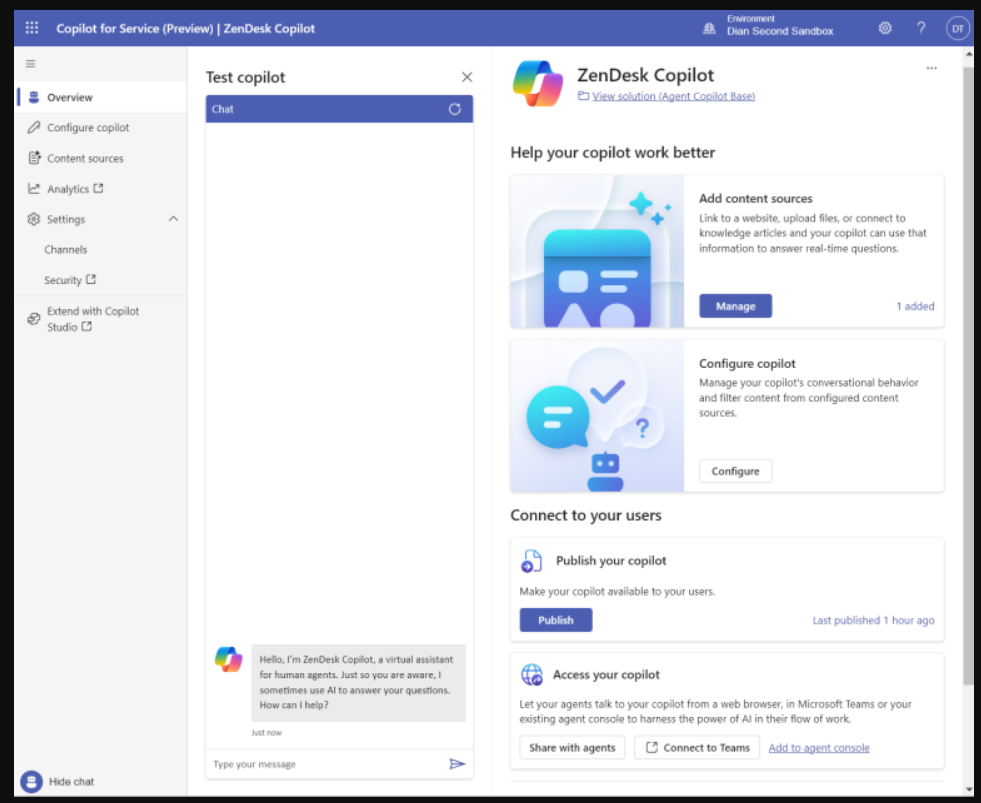981x803 pixels.
Task: Click the Manage button
Action: [735, 306]
